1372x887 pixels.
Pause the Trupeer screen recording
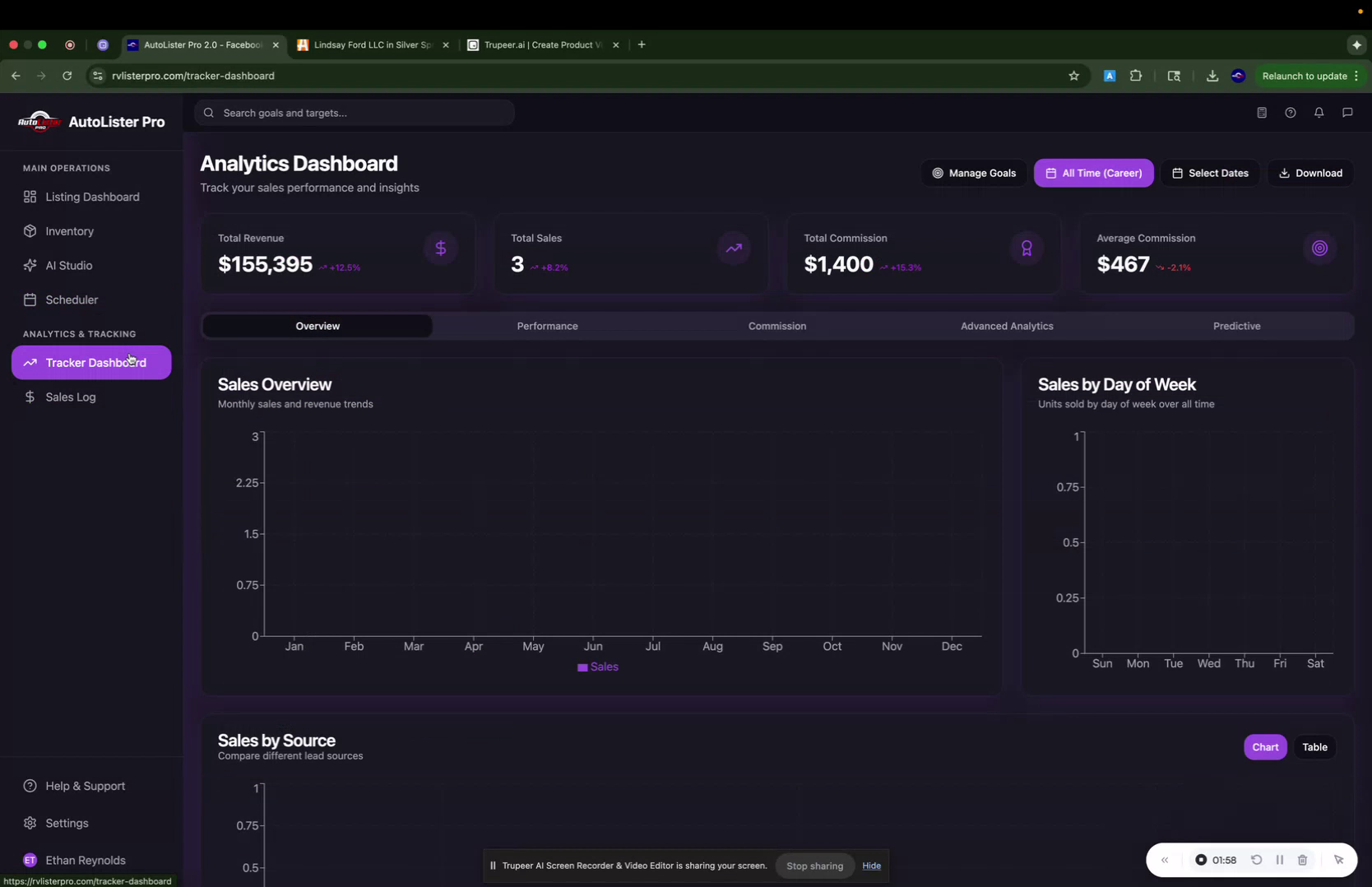[1280, 859]
